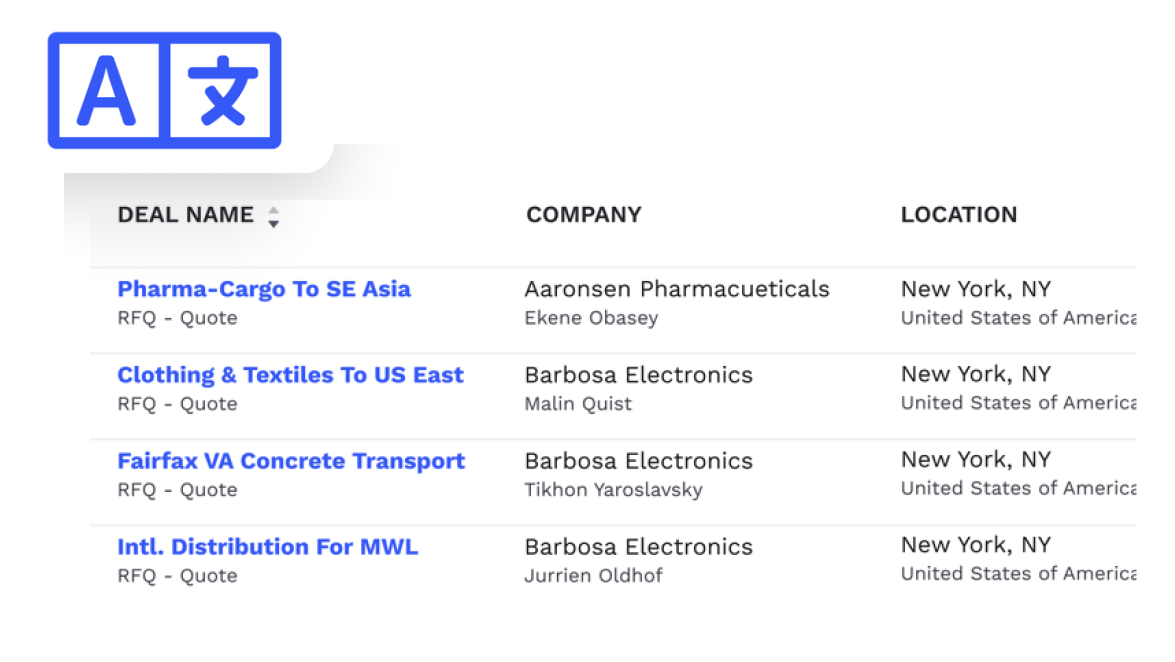This screenshot has height=662, width=1175.
Task: Click New York, NY in Fairfax row
Action: [976, 460]
